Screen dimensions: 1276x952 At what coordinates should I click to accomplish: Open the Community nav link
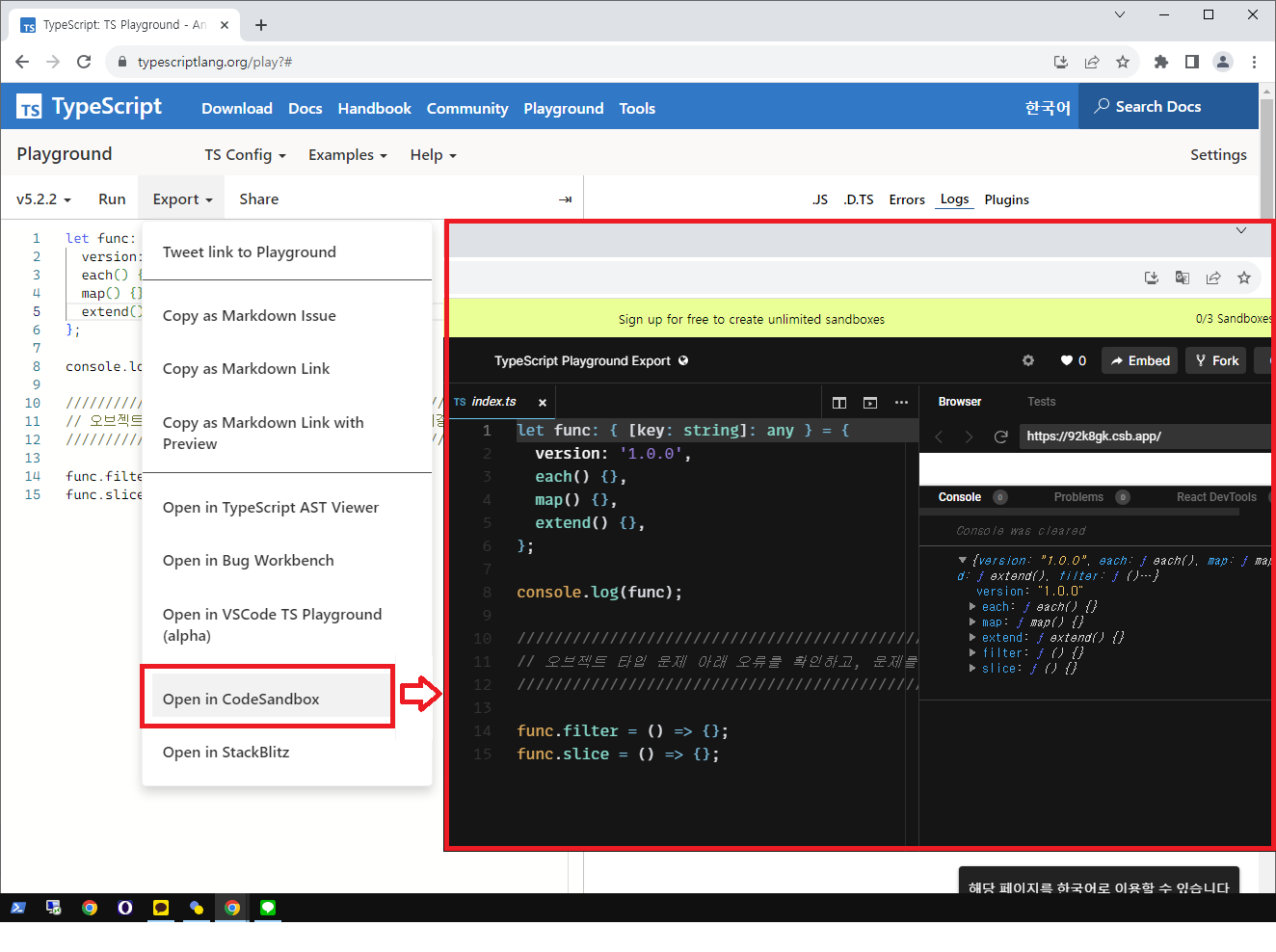pos(467,109)
